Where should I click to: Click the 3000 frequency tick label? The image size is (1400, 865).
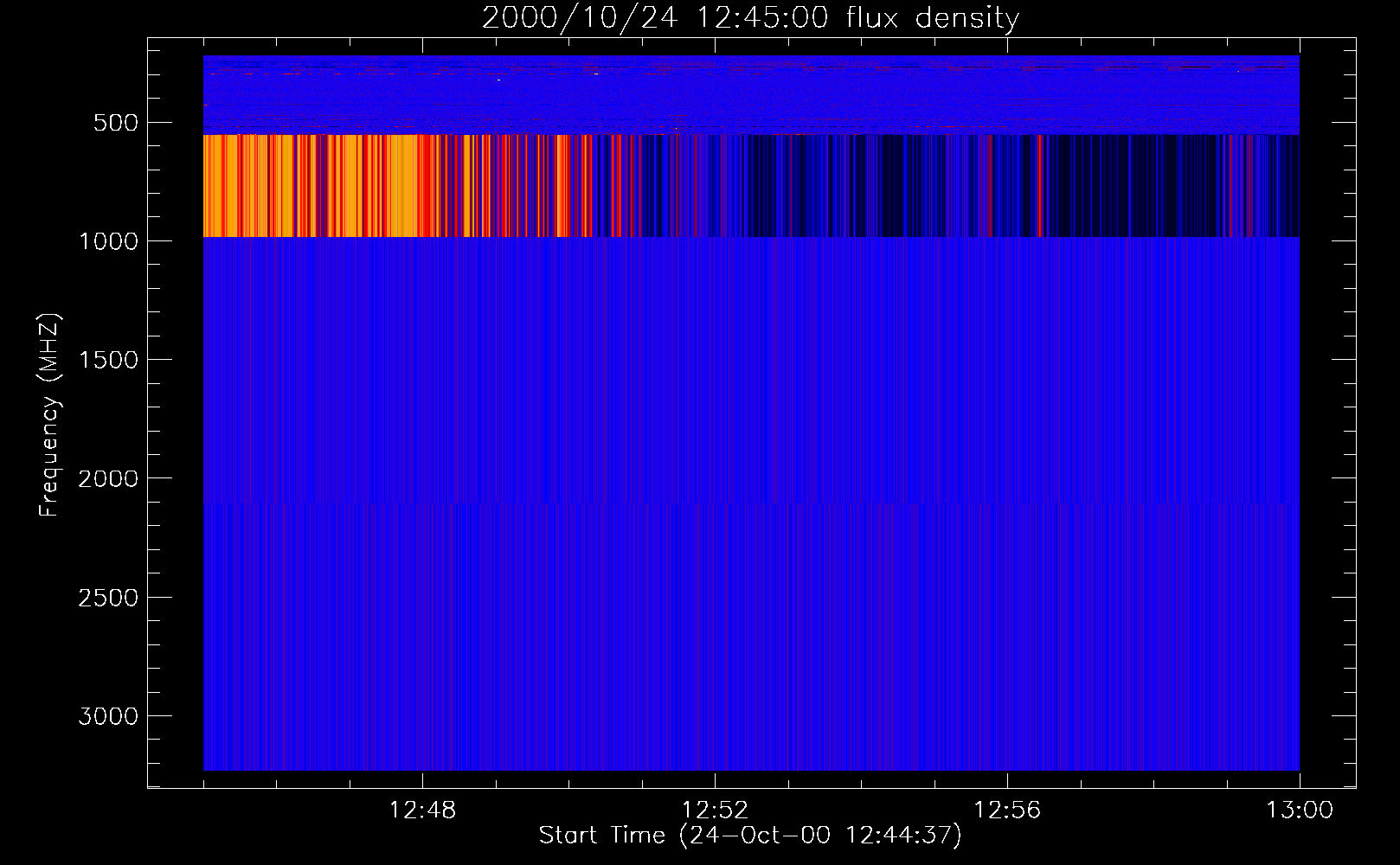108,716
